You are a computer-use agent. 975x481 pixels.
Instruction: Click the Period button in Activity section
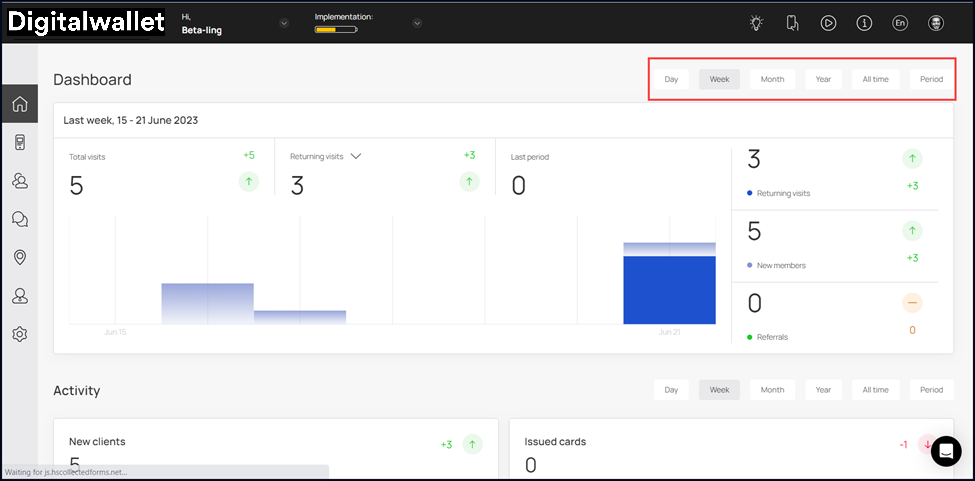tap(931, 390)
